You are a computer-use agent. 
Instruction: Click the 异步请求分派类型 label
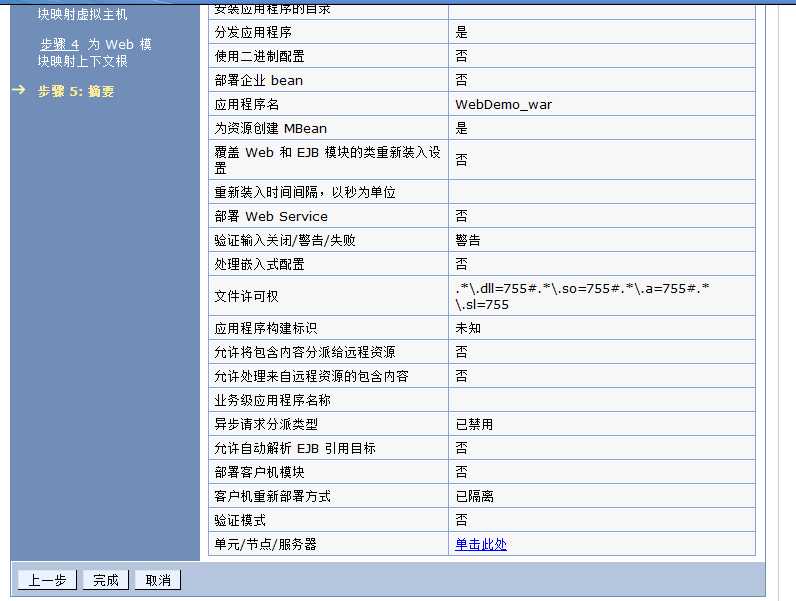266,424
